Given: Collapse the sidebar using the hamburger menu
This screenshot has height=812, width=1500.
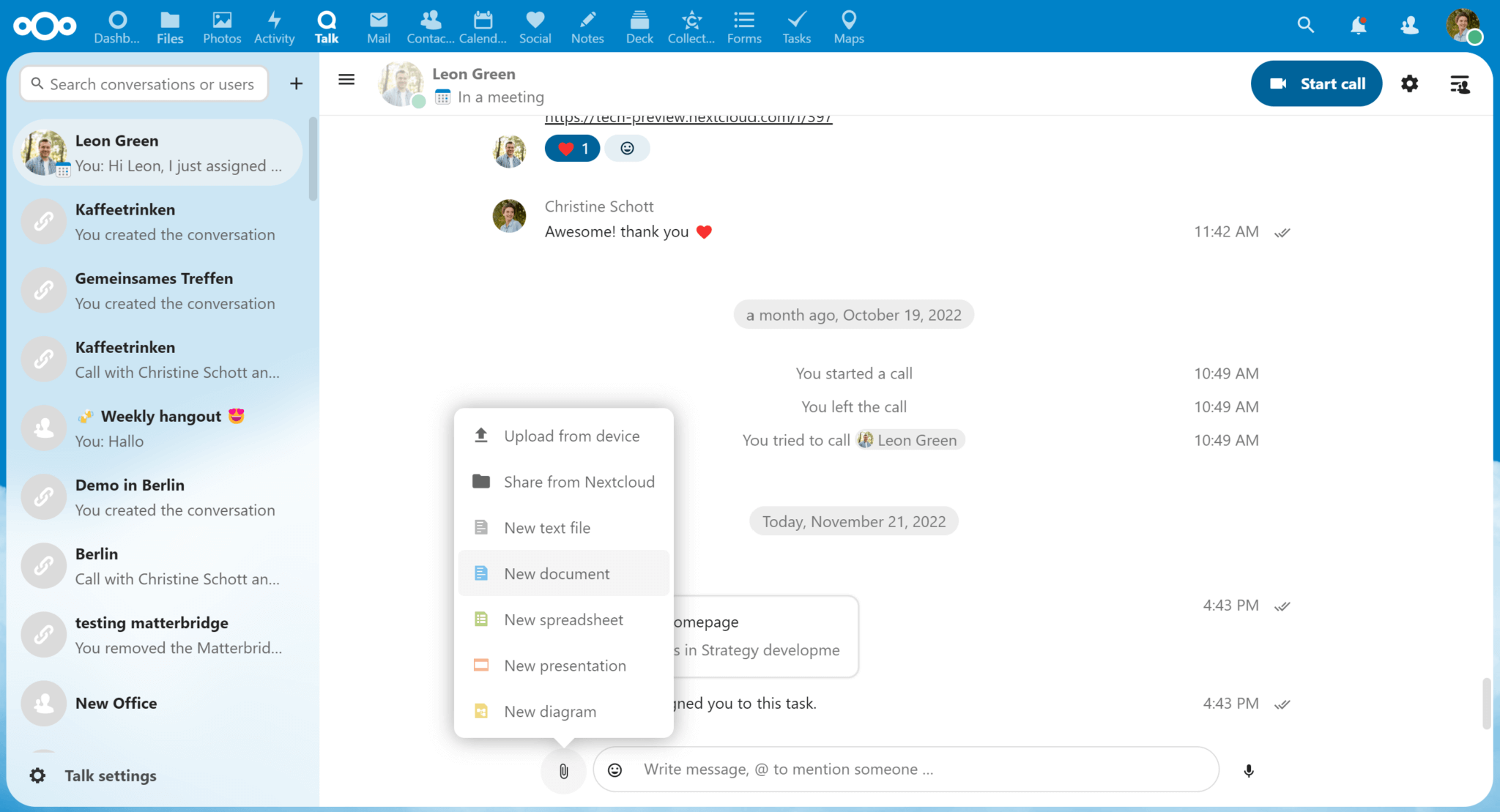Looking at the screenshot, I should 346,79.
